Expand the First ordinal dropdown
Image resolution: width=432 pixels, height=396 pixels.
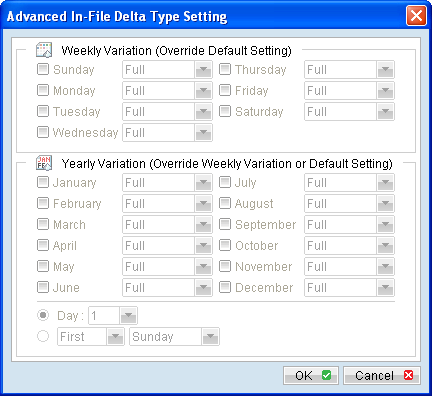pos(91,337)
